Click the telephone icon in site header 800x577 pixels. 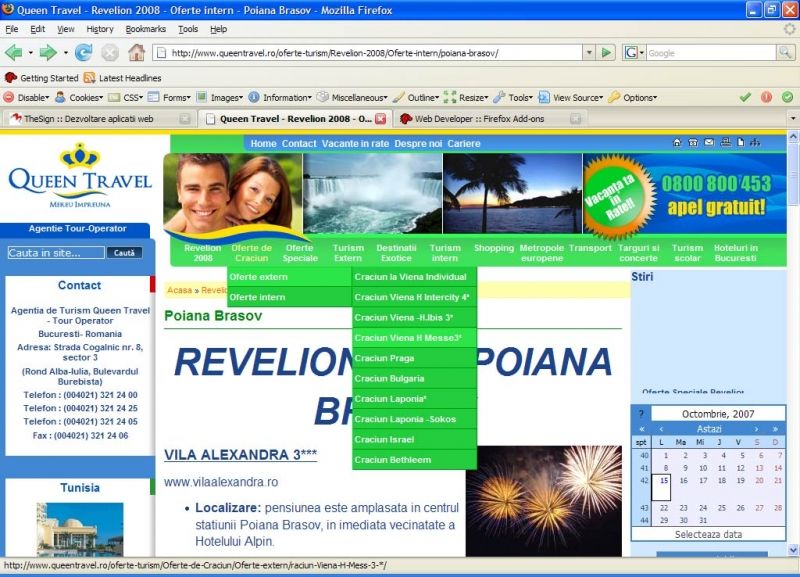pyautogui.click(x=693, y=143)
